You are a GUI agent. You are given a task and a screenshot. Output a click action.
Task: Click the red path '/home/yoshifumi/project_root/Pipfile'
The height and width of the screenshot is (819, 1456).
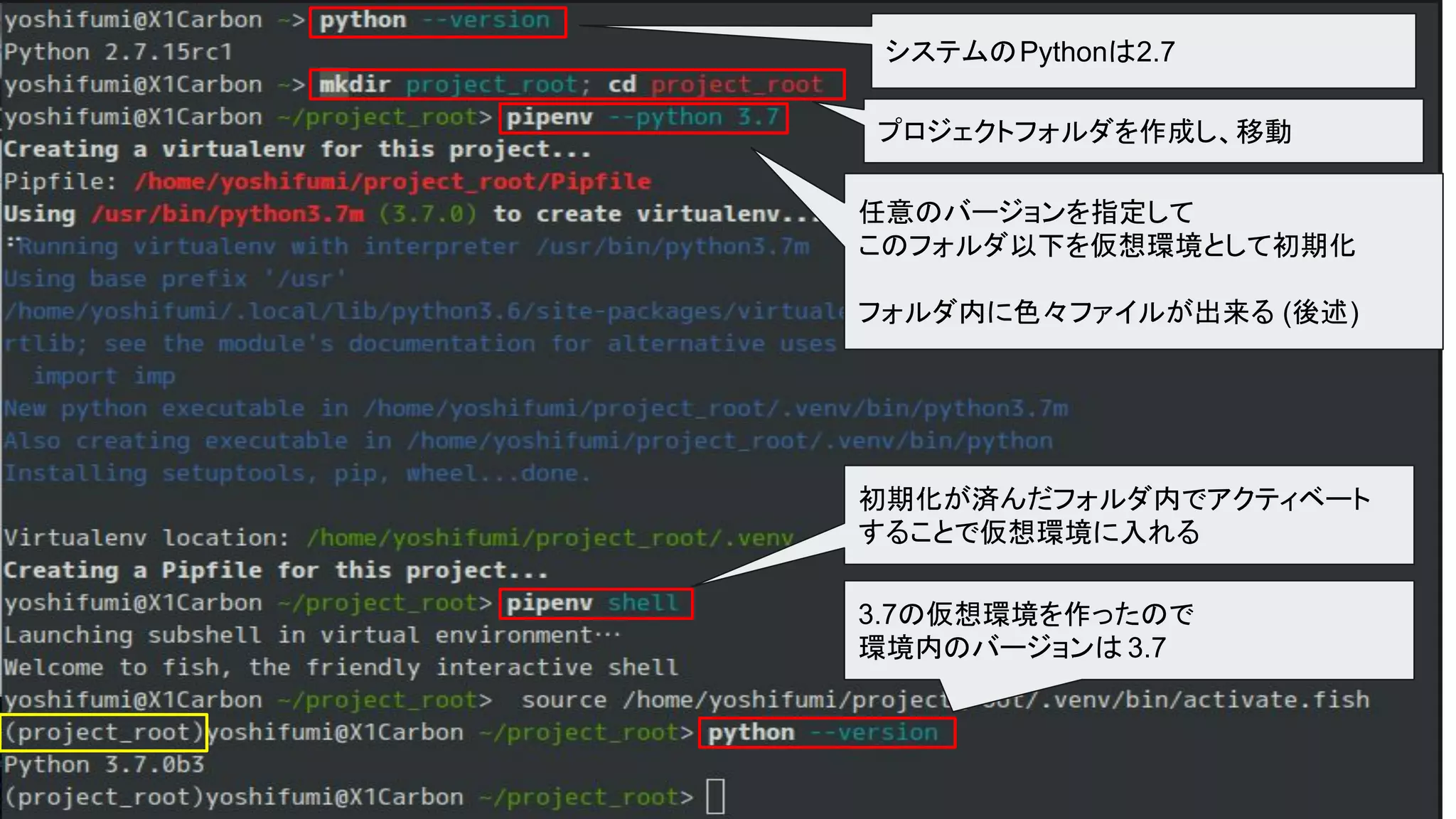tap(392, 182)
